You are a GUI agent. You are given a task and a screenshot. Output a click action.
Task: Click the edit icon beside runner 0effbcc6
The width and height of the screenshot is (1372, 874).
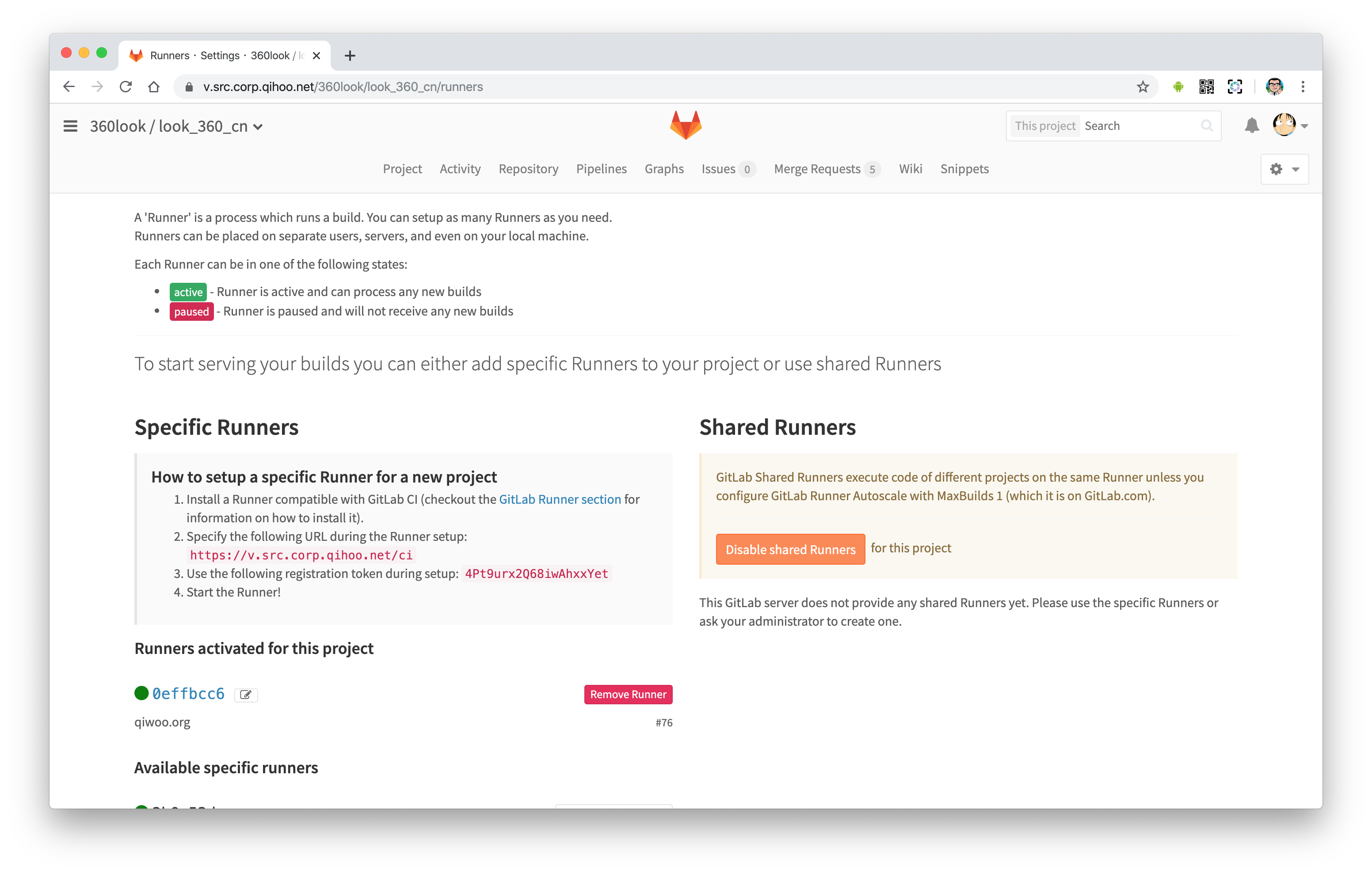[x=246, y=695]
